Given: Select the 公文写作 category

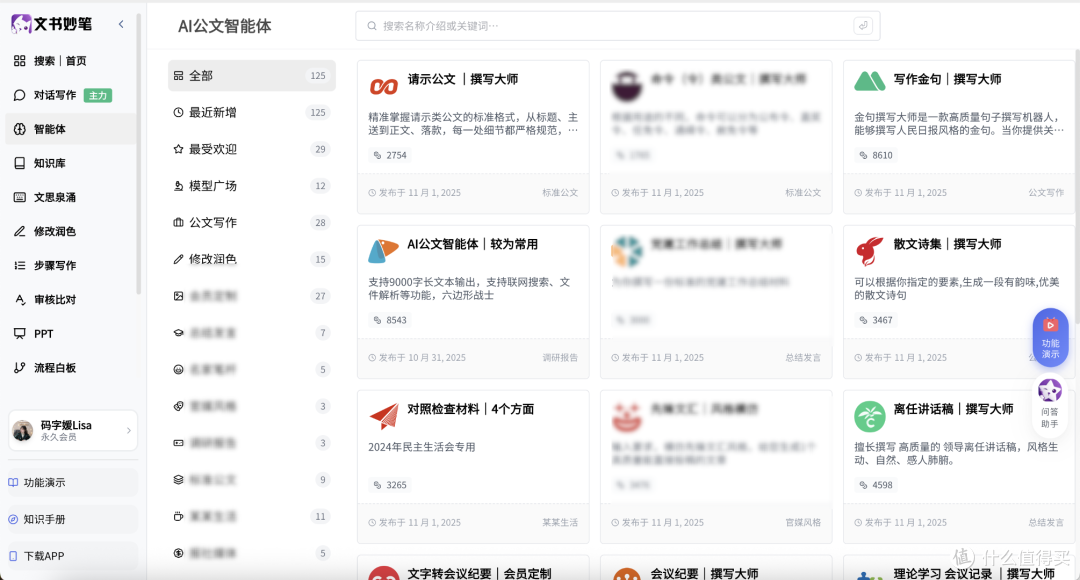Looking at the screenshot, I should (x=251, y=222).
